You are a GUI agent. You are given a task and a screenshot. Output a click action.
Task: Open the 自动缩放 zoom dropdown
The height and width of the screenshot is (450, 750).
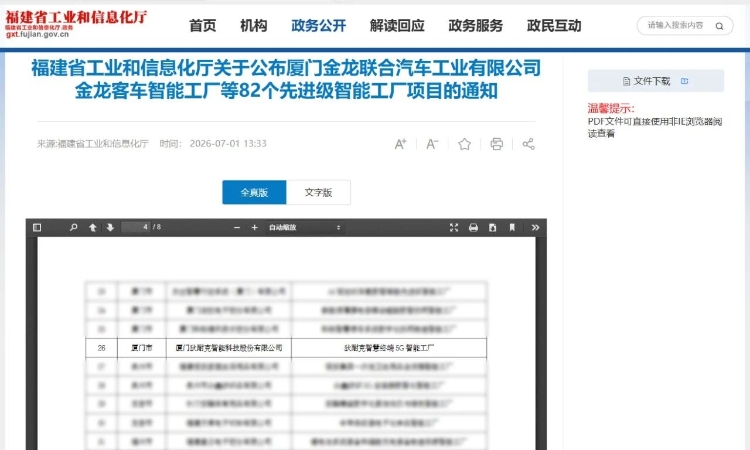click(304, 228)
